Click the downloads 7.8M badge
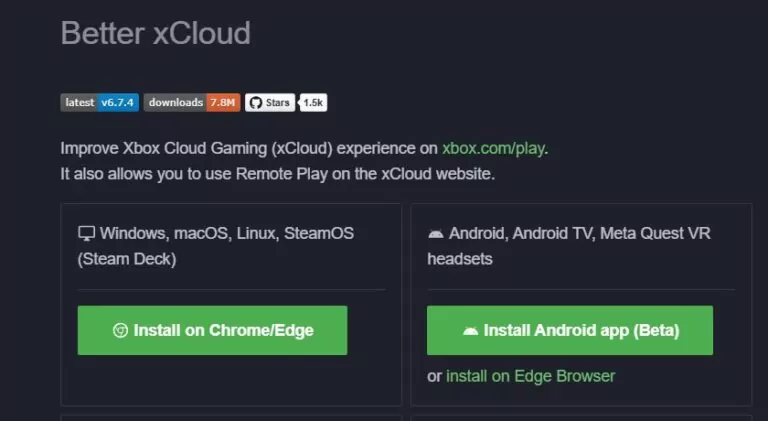Screen dimensions: 768x421 pos(192,103)
